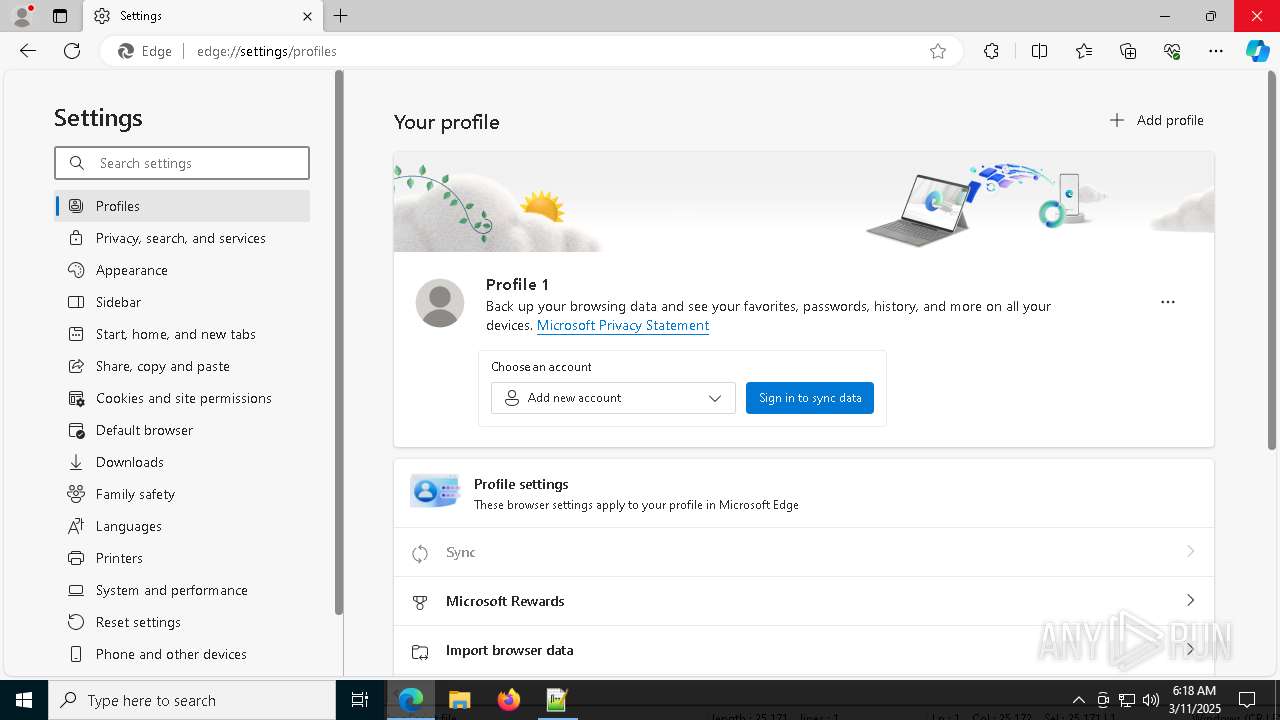The width and height of the screenshot is (1280, 720).
Task: Click Sign in to sync data
Action: point(810,398)
